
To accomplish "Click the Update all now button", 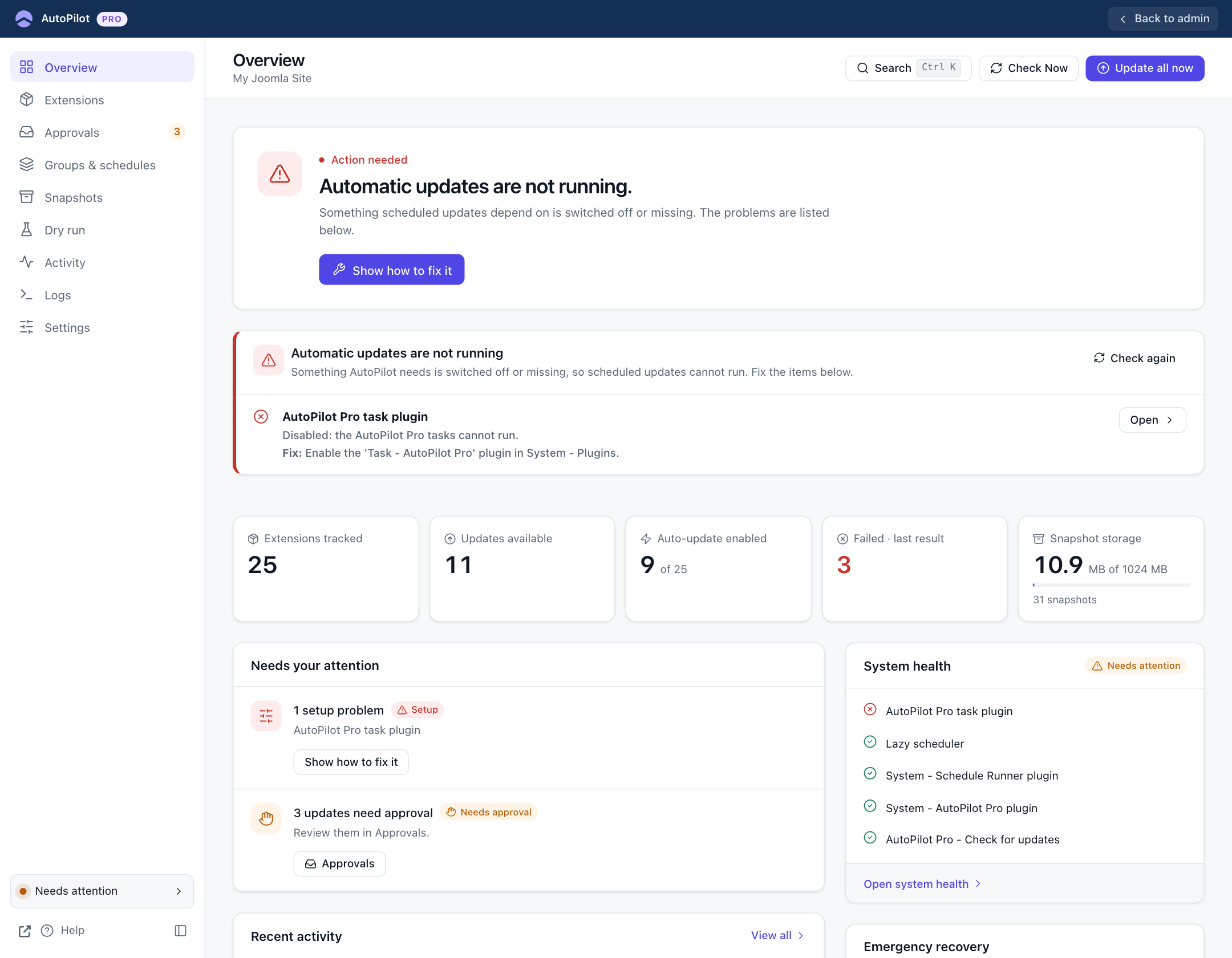I will tap(1145, 68).
